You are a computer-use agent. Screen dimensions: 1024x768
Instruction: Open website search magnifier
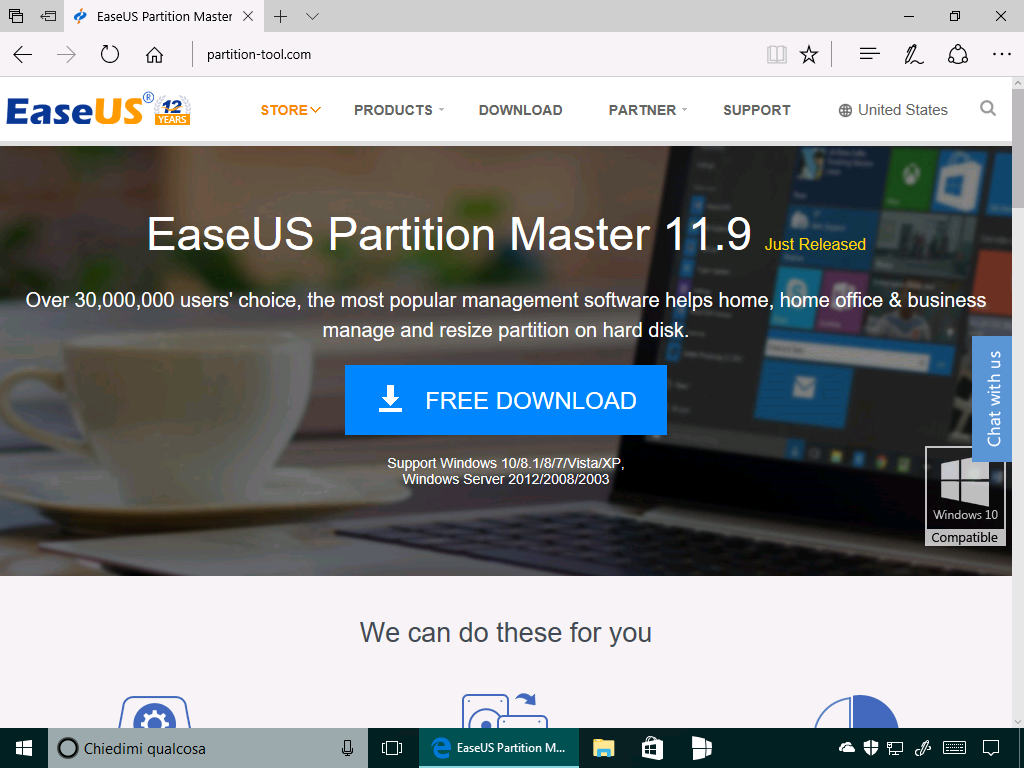click(x=988, y=108)
